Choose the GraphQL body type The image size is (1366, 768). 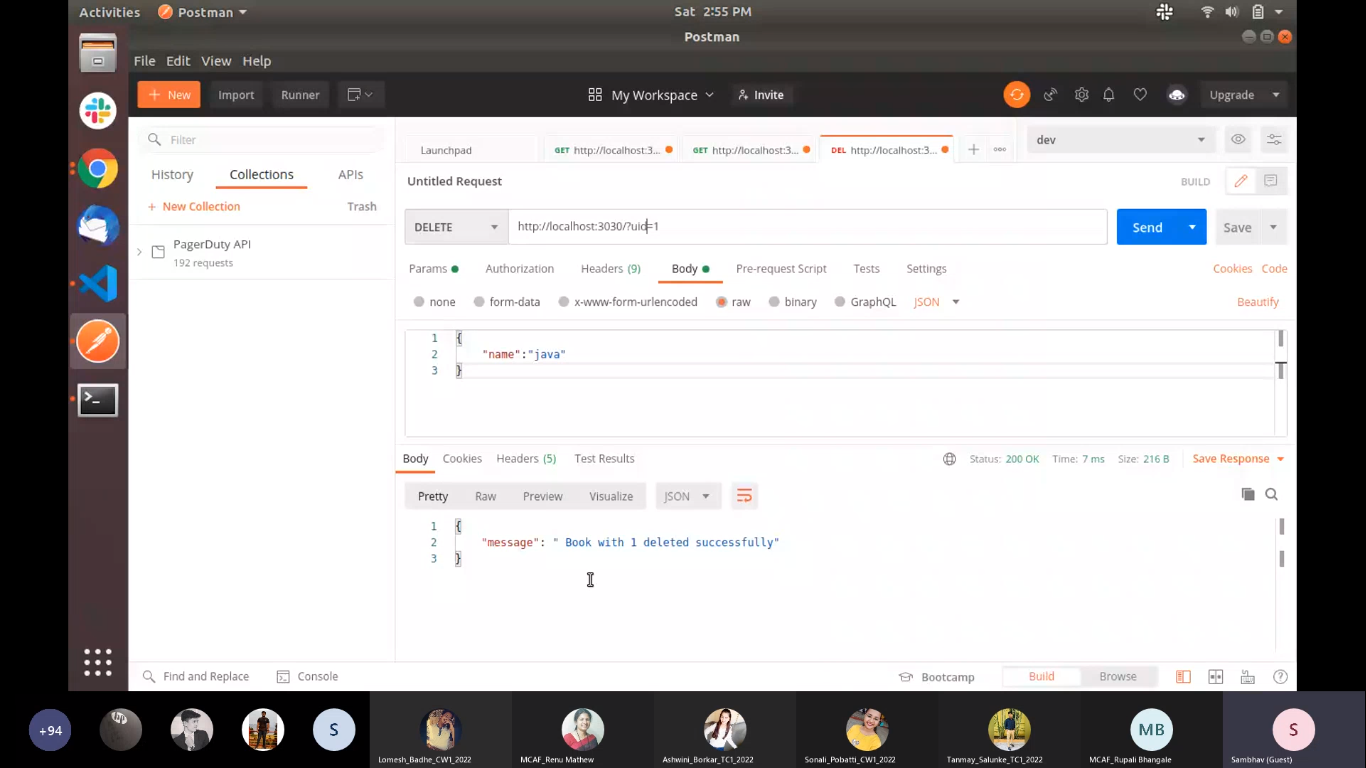pos(865,302)
